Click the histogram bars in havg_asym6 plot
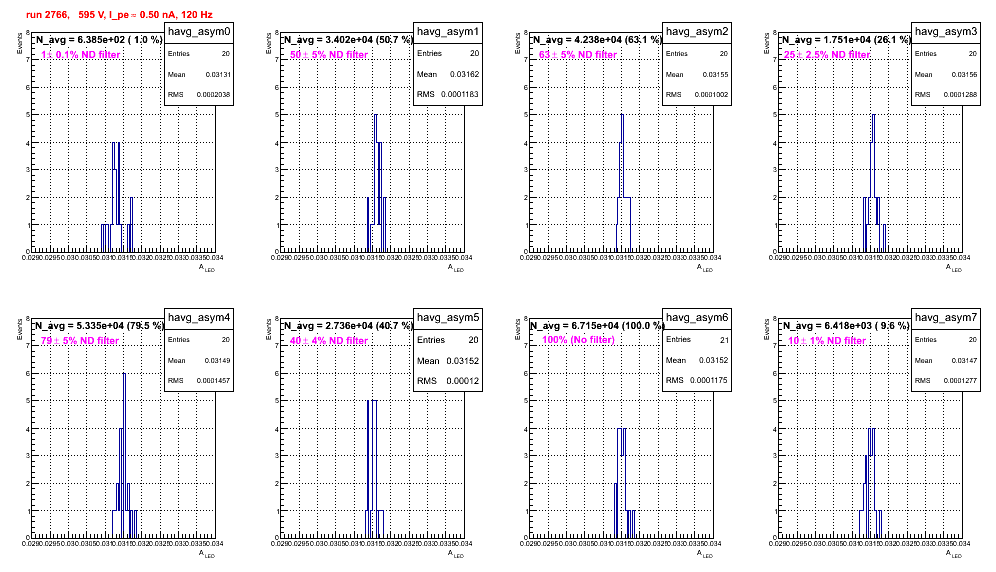The width and height of the screenshot is (996, 572). 624,483
